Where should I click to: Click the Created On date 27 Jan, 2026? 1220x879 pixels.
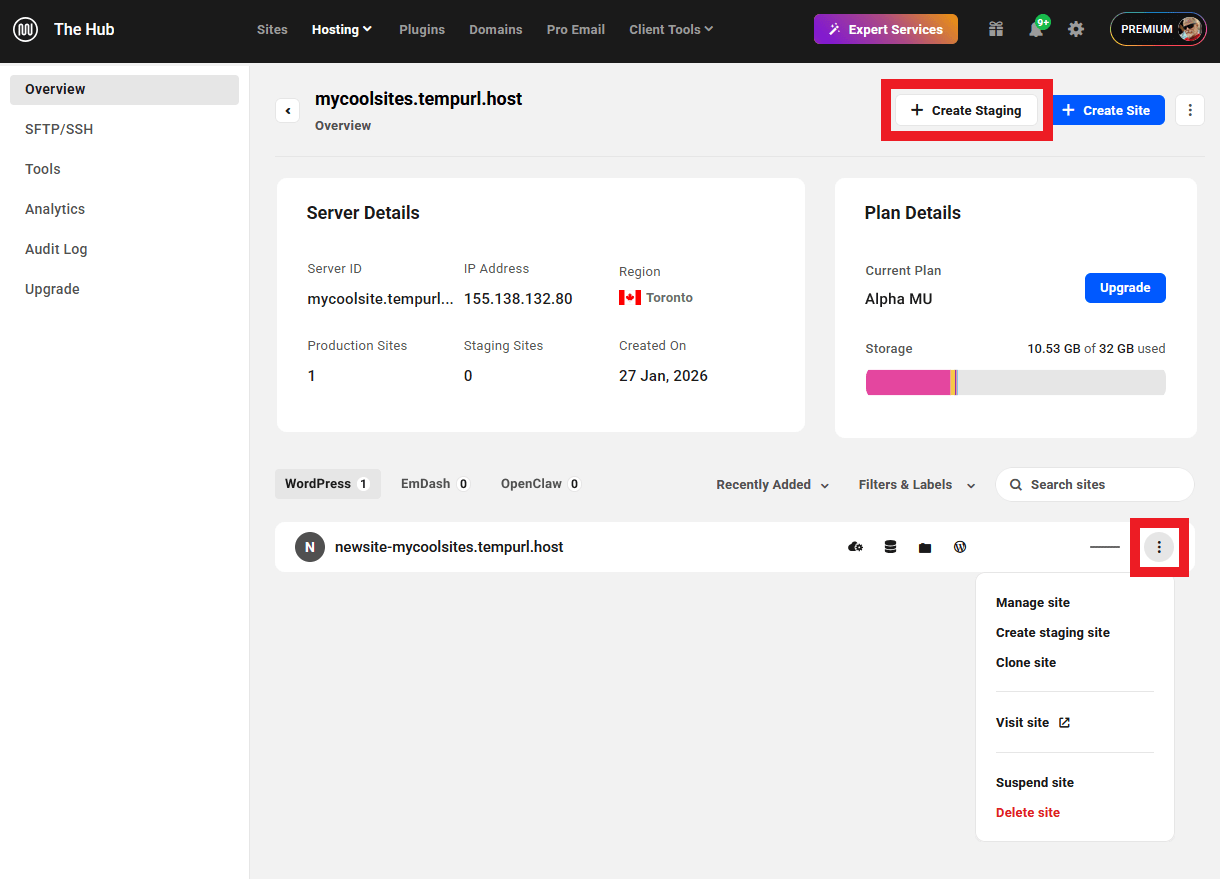(663, 376)
